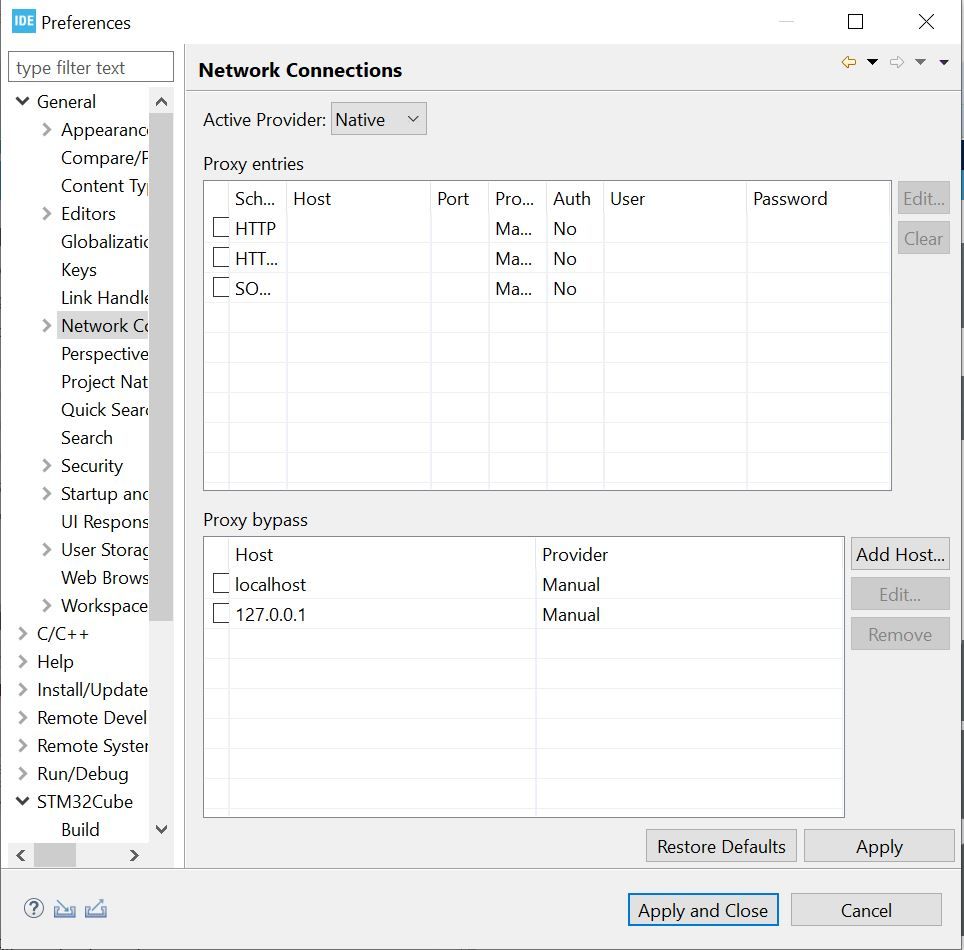964x950 pixels.
Task: Enable the HTTP proxy entry checkbox
Action: click(x=221, y=228)
